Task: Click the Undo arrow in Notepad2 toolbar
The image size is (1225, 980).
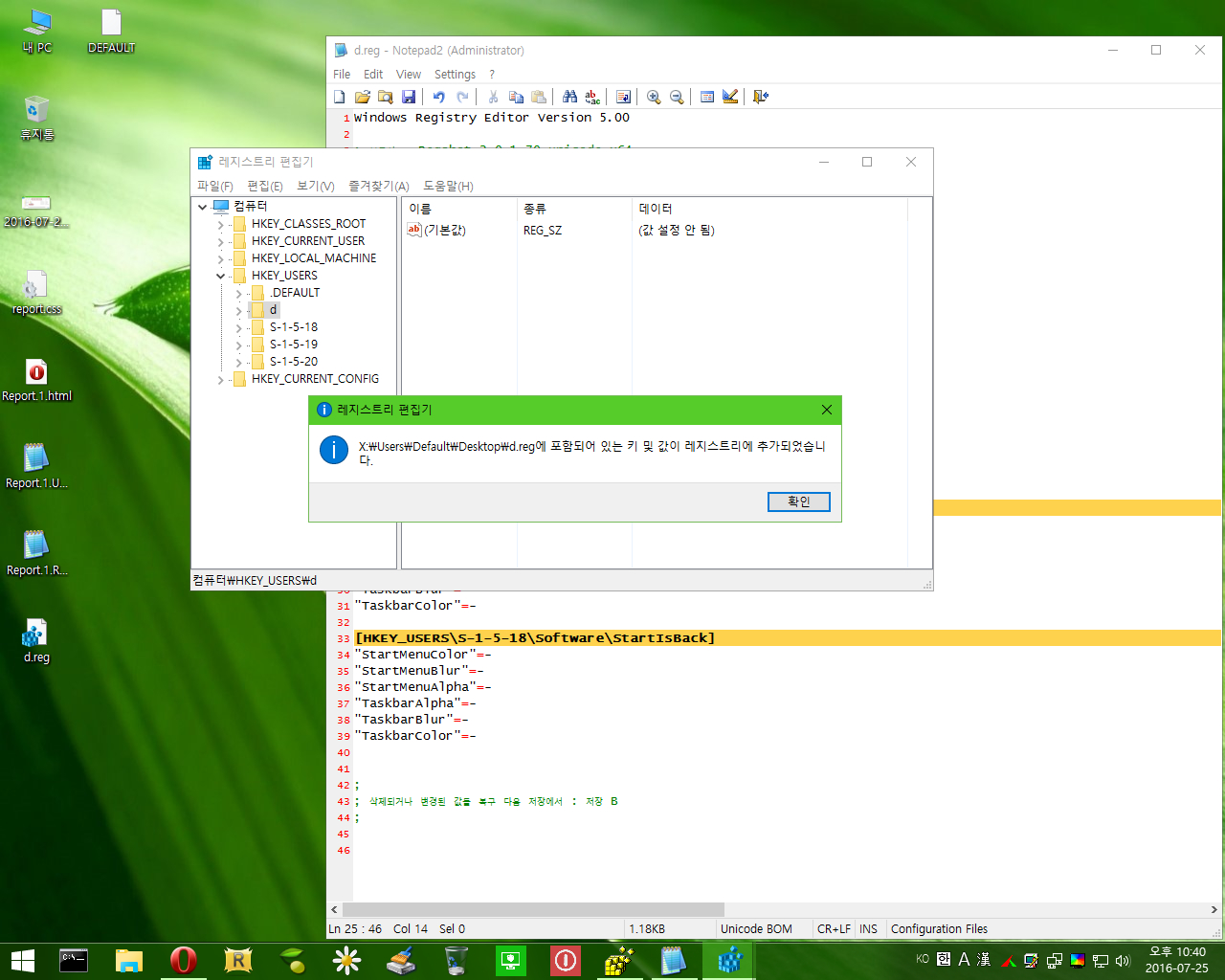Action: coord(439,97)
